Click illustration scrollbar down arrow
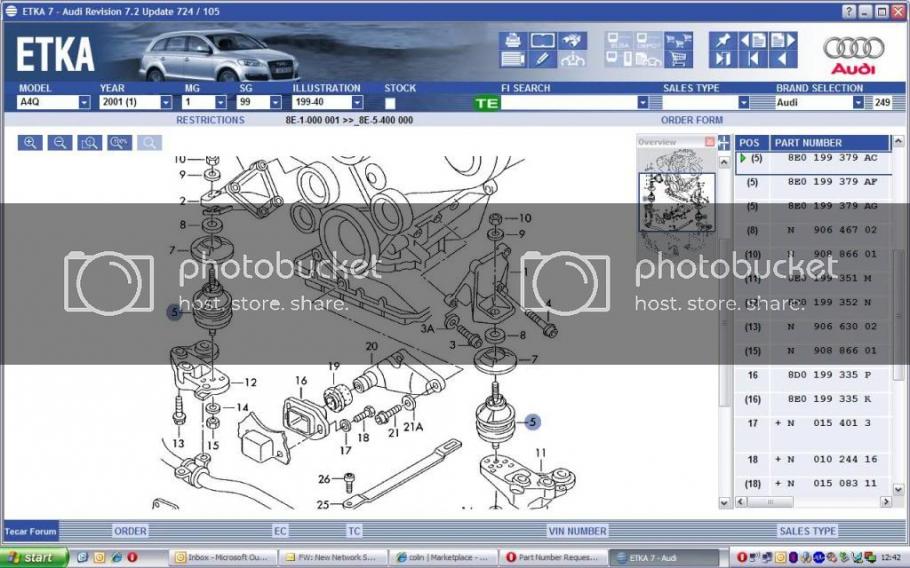Image resolution: width=910 pixels, height=568 pixels. (x=724, y=502)
